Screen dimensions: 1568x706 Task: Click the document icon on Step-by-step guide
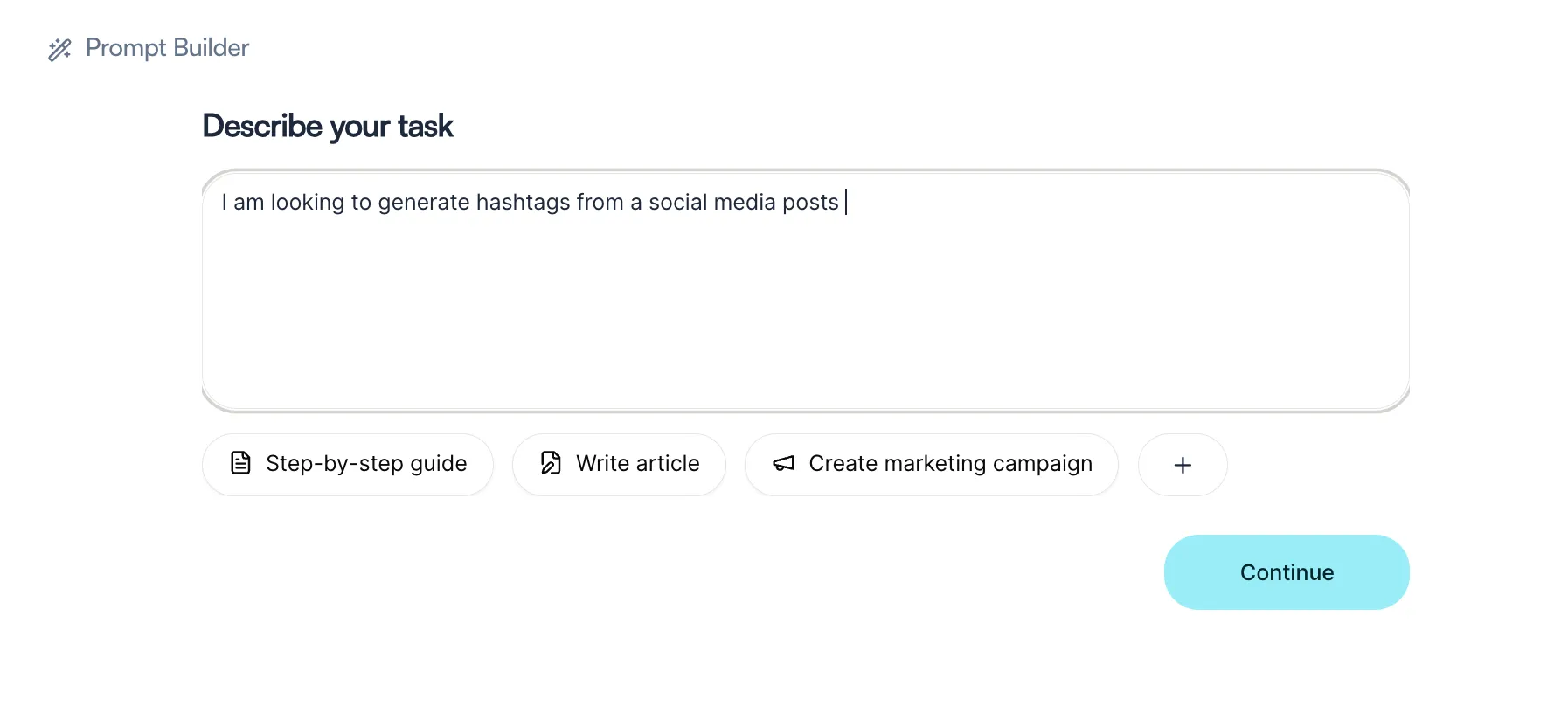(x=240, y=463)
